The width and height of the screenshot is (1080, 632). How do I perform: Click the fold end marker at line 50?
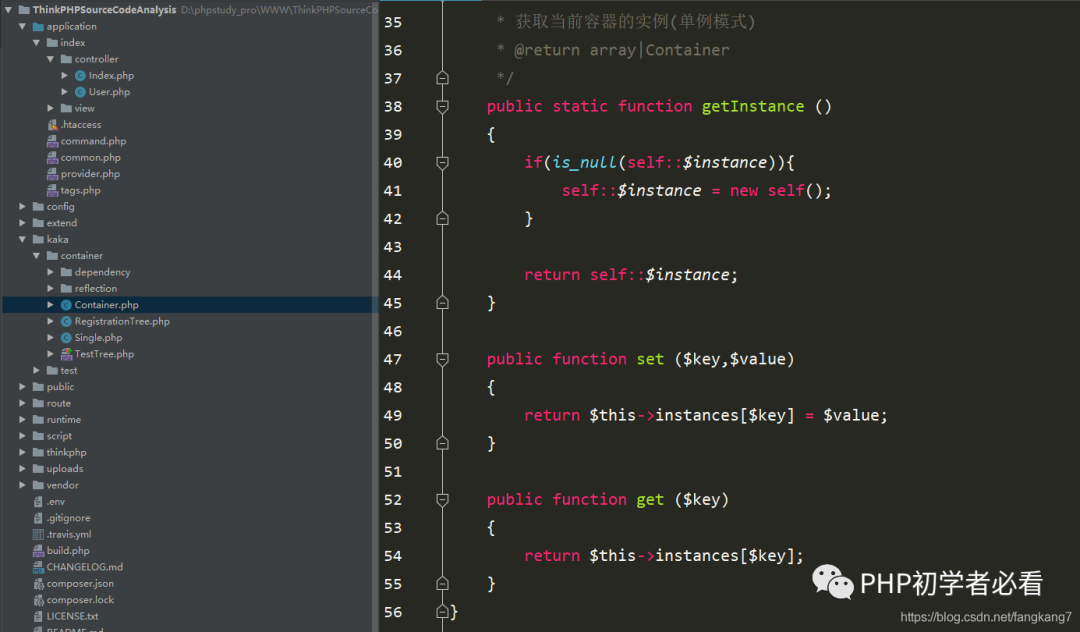(x=442, y=443)
